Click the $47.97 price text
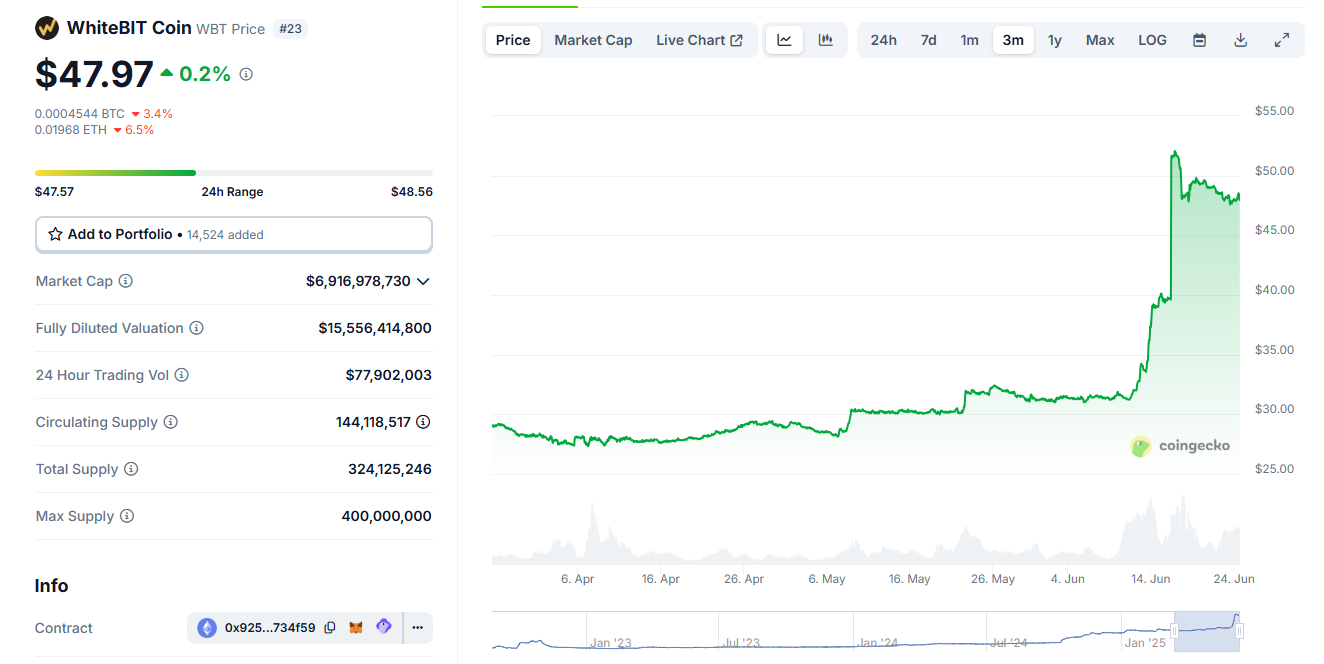Screen dimensions: 1324x664 click(x=94, y=74)
